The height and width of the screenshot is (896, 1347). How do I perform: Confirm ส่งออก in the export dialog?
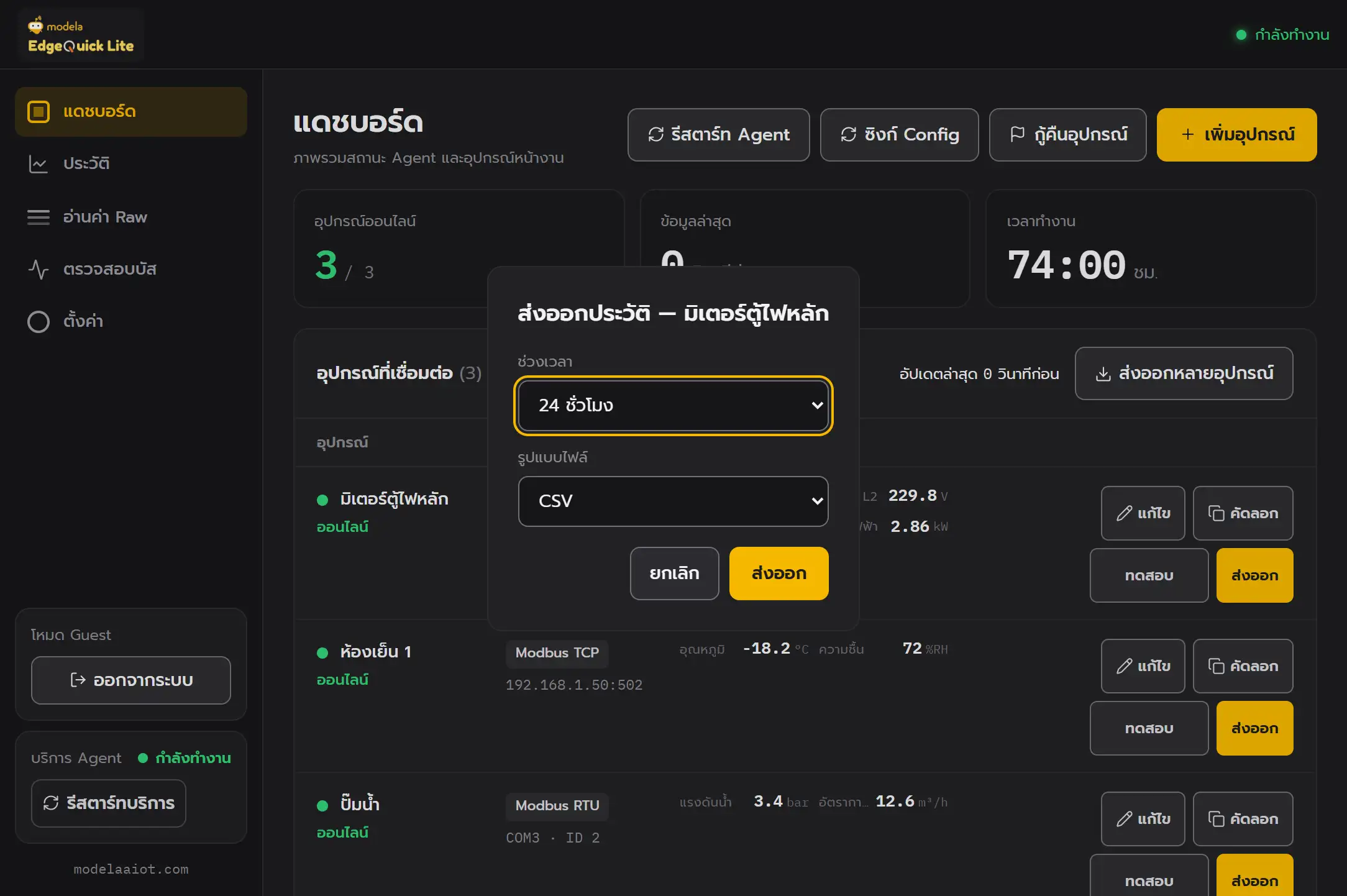(779, 574)
